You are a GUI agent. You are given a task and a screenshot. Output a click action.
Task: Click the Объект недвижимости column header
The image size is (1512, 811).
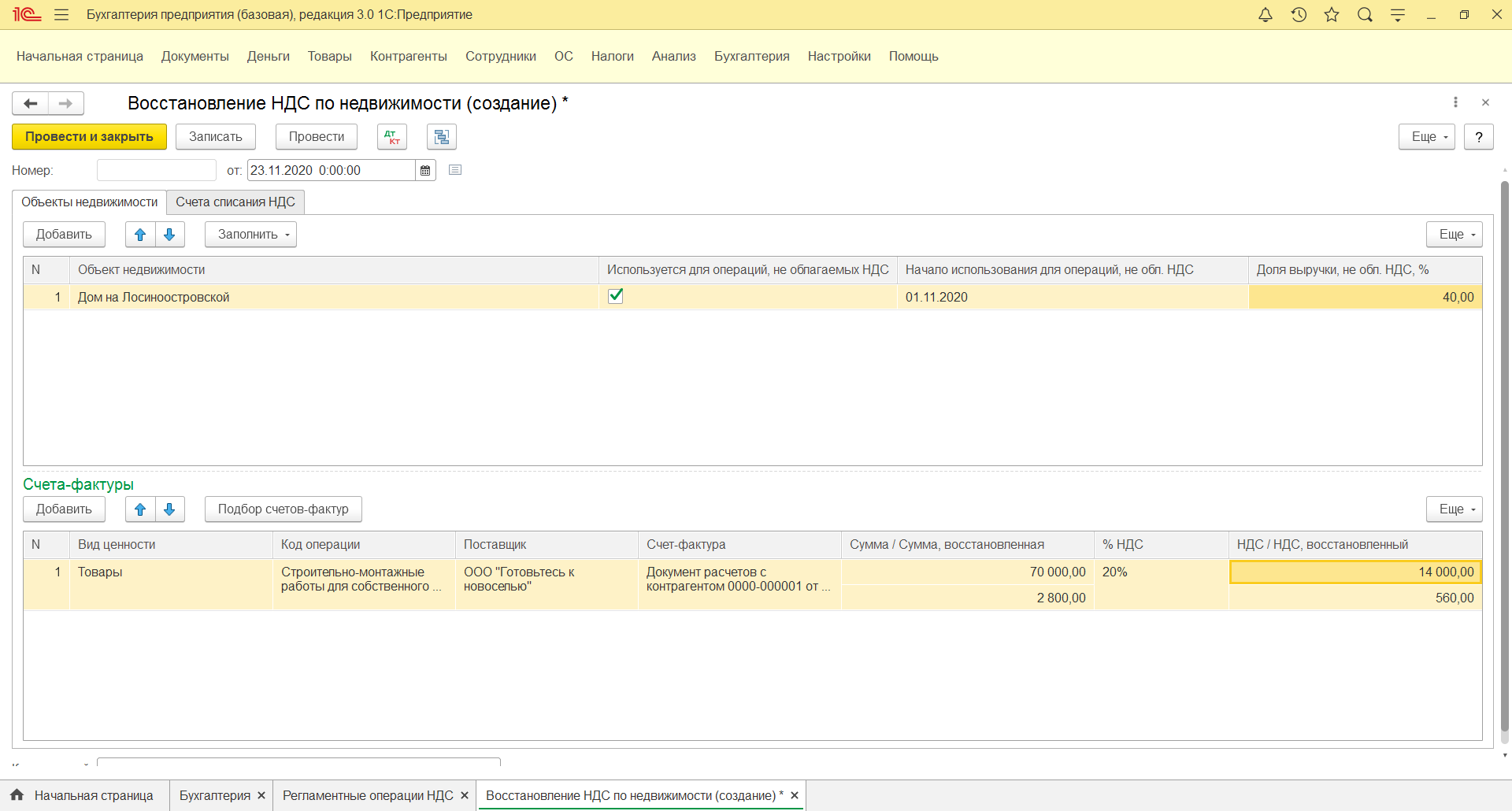(x=334, y=270)
